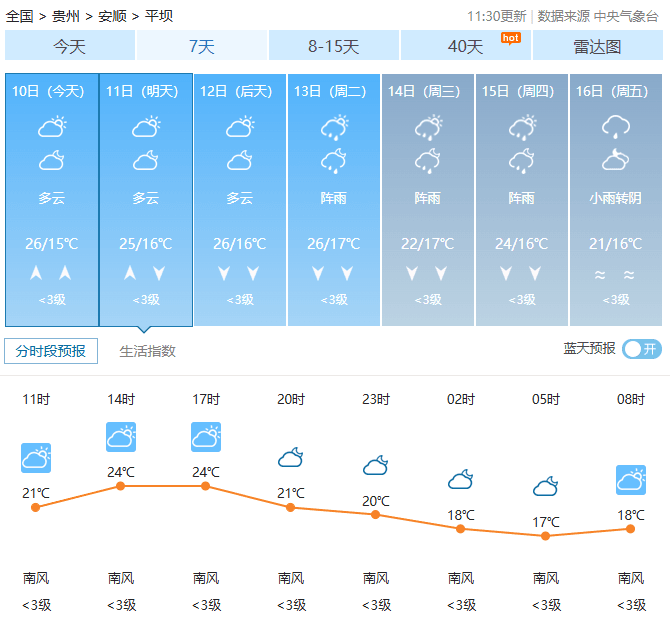
Task: Click the 08时 cloudy weather icon
Action: [631, 480]
